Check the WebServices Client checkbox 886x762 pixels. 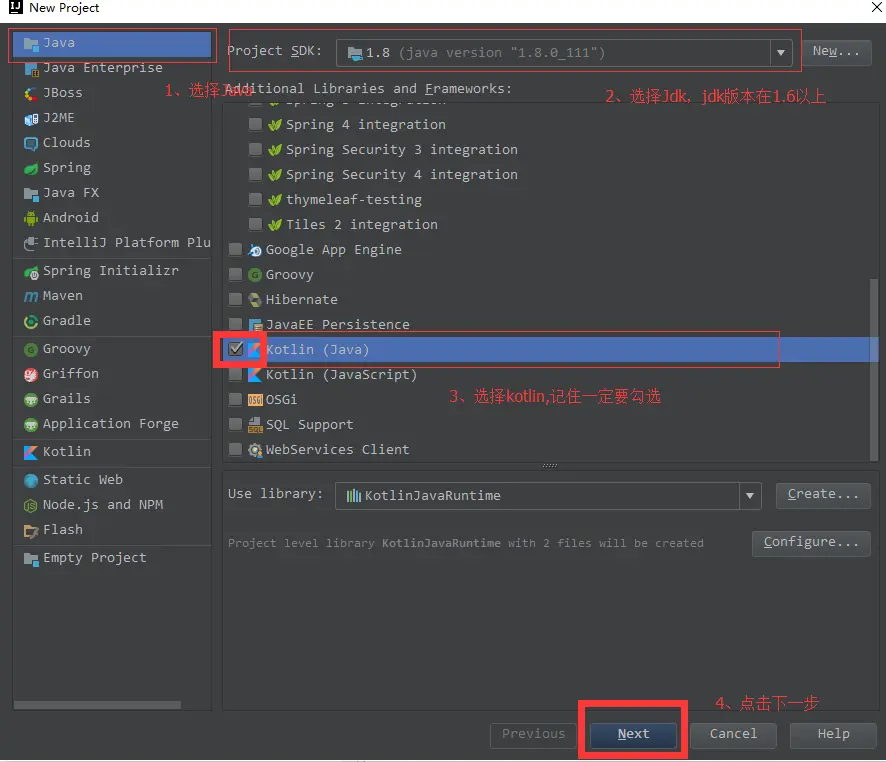pyautogui.click(x=235, y=449)
